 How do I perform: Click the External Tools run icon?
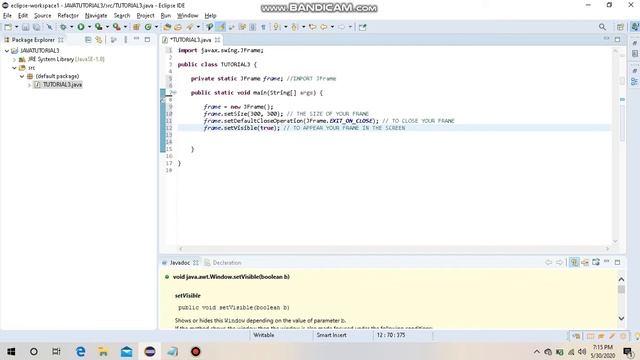click(x=117, y=27)
